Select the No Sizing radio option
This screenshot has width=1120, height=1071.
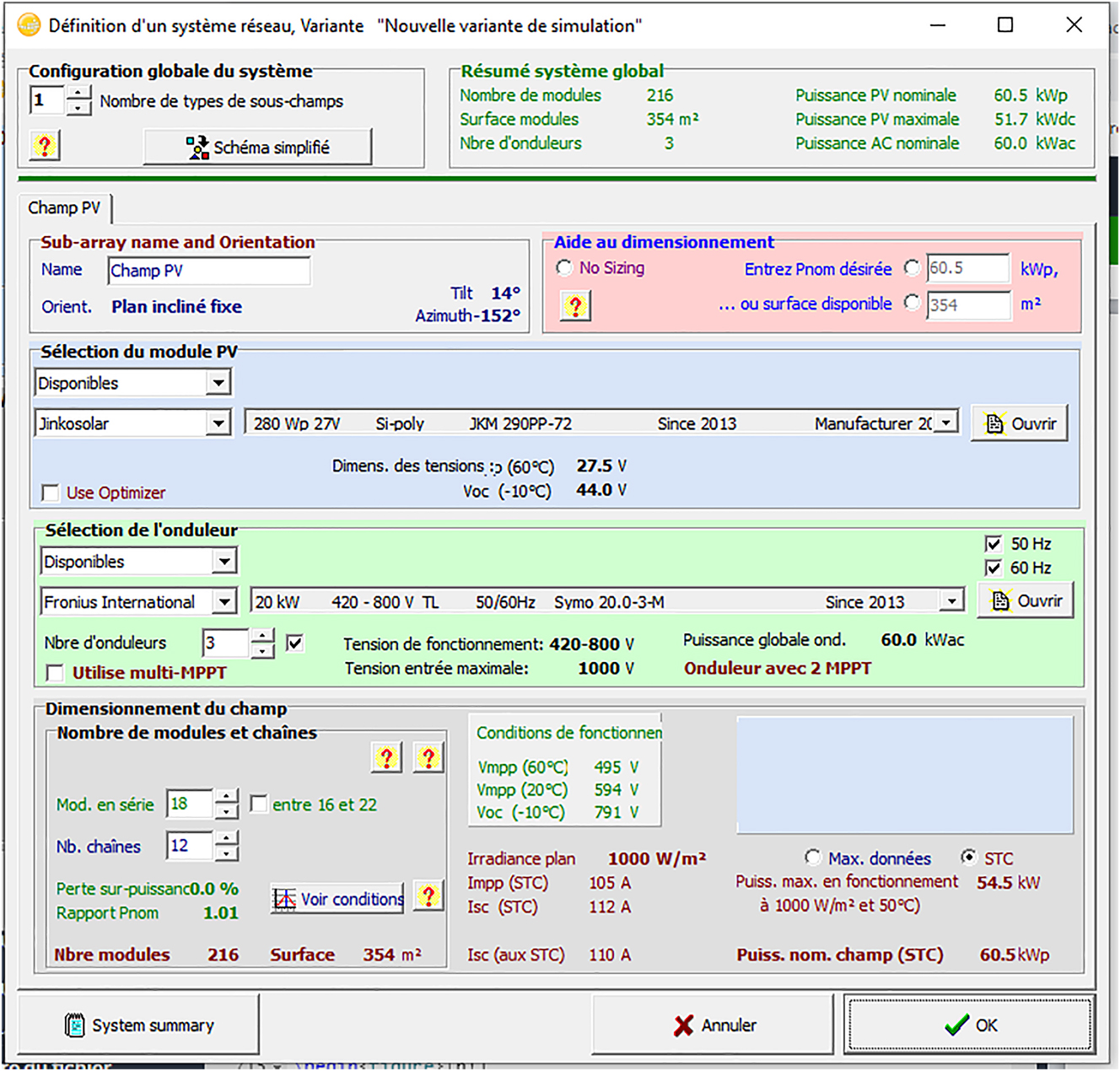(x=564, y=267)
